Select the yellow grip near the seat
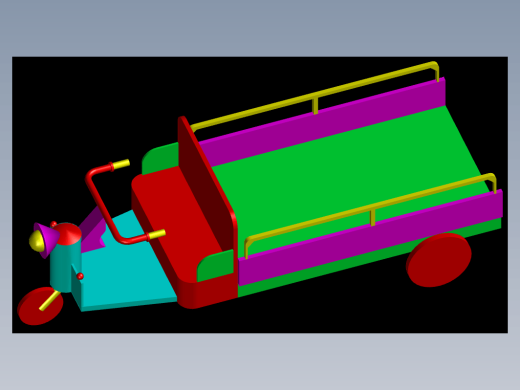The image size is (520, 390). click(x=157, y=234)
